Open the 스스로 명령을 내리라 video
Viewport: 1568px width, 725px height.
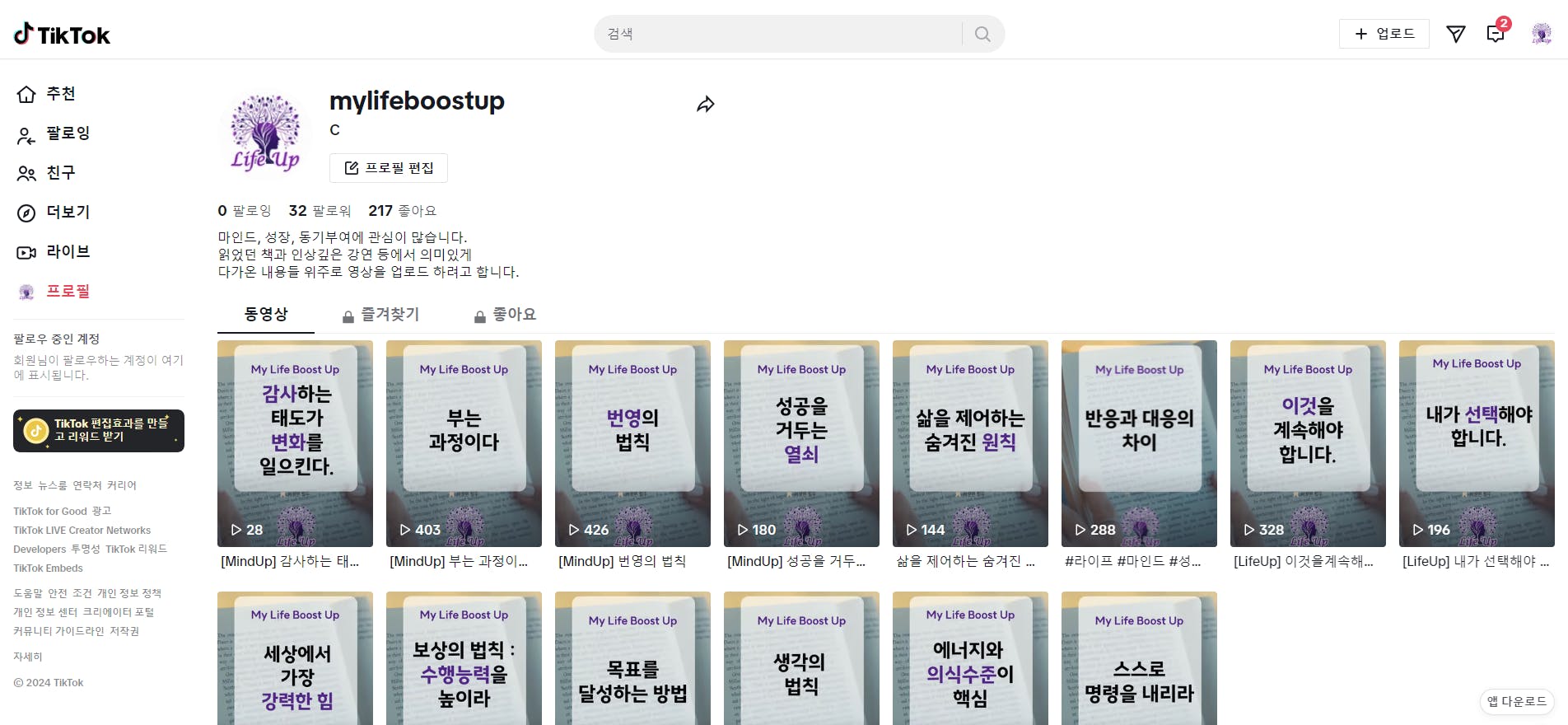point(1139,658)
